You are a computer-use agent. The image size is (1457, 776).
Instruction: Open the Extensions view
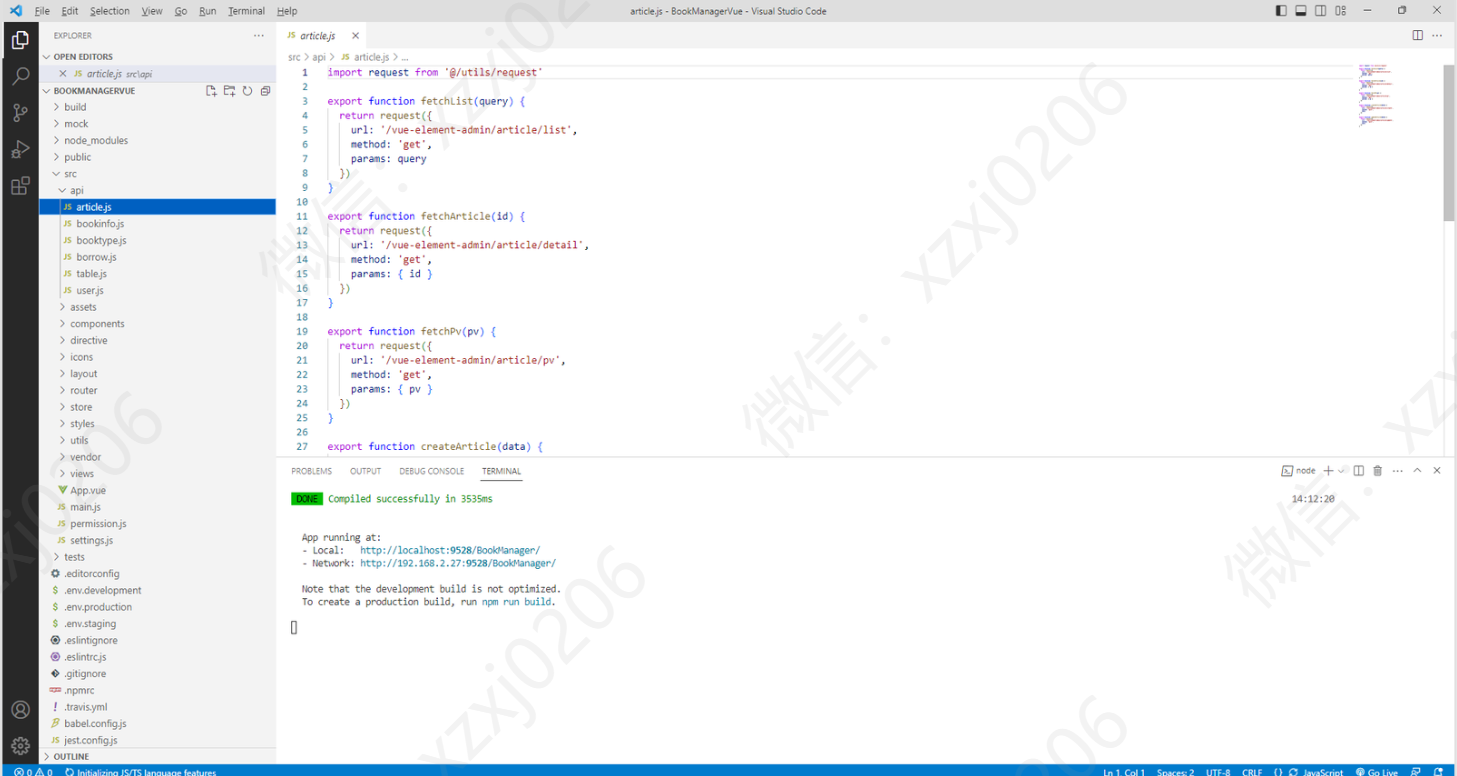[20, 186]
